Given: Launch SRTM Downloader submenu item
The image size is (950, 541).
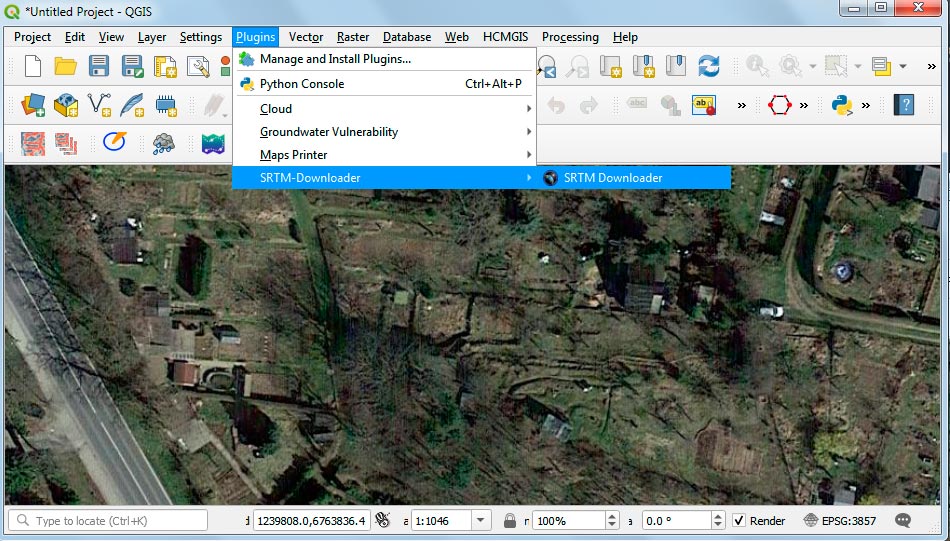Looking at the screenshot, I should [634, 178].
